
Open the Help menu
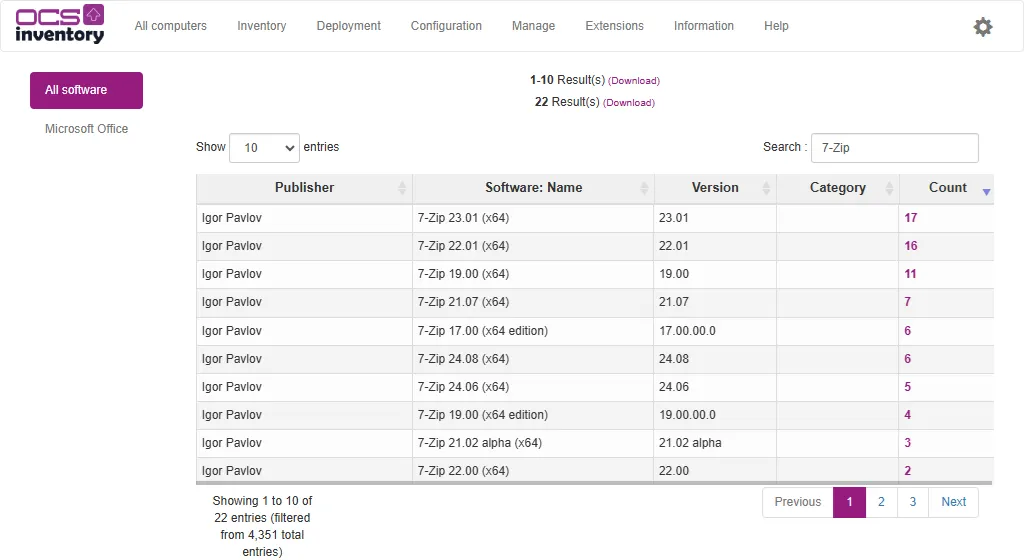[x=776, y=26]
